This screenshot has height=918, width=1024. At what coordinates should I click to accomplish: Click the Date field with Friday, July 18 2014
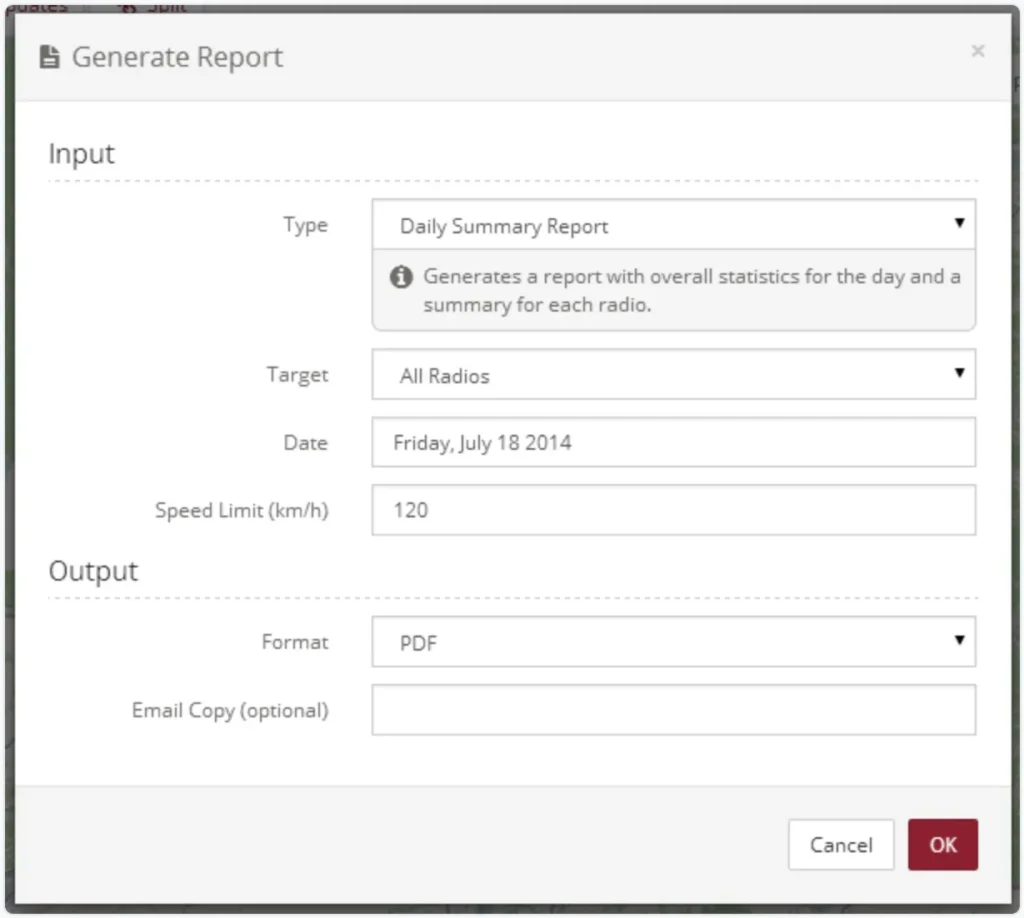[673, 443]
